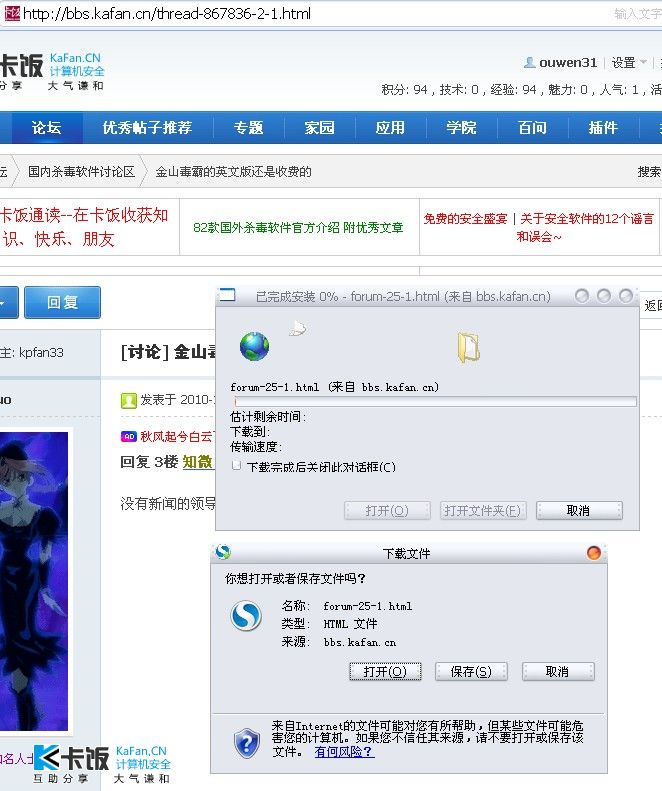
Task: Click the Kafan logo at page bottom
Action: [102, 764]
